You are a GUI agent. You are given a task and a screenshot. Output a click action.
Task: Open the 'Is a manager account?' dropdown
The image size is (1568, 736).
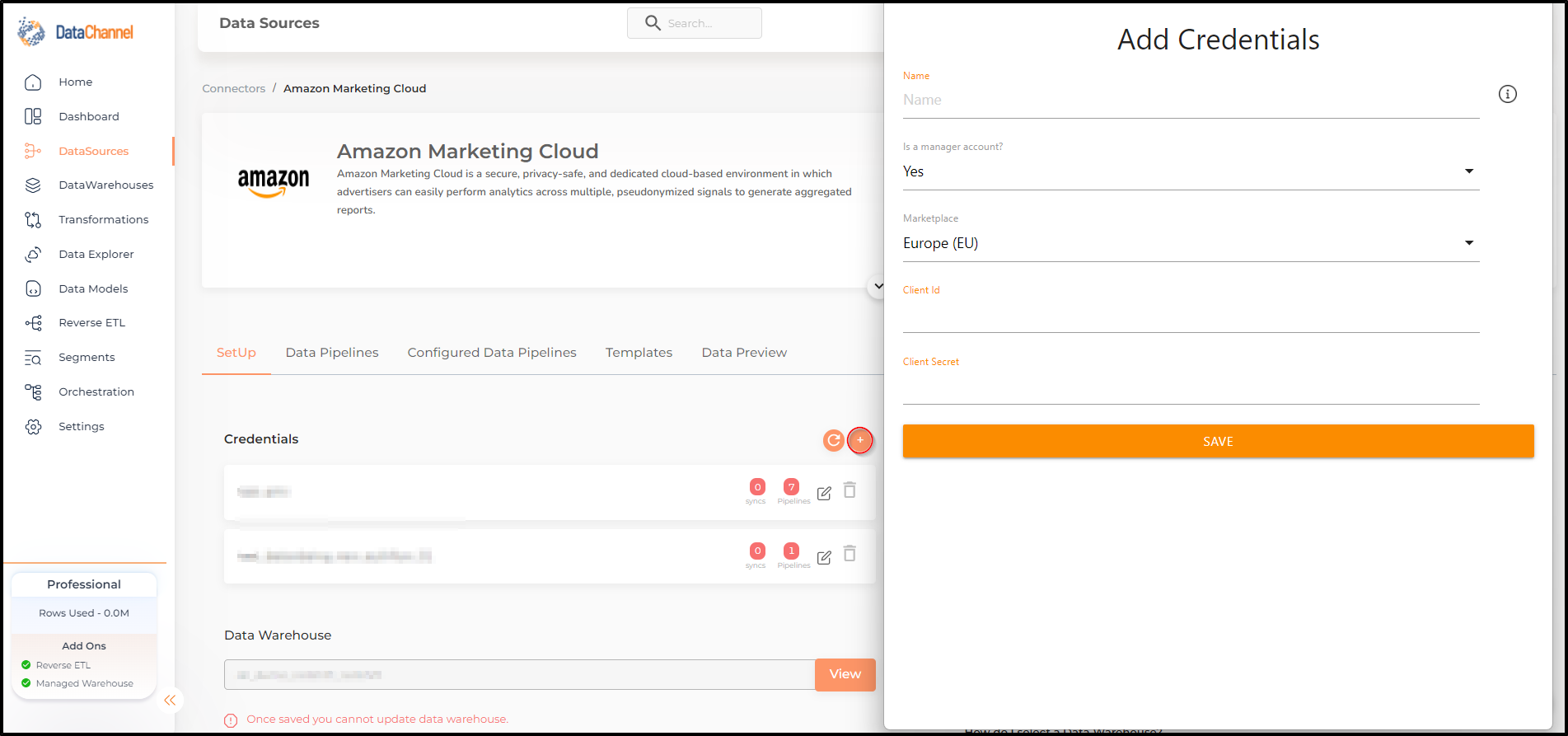click(x=1191, y=171)
